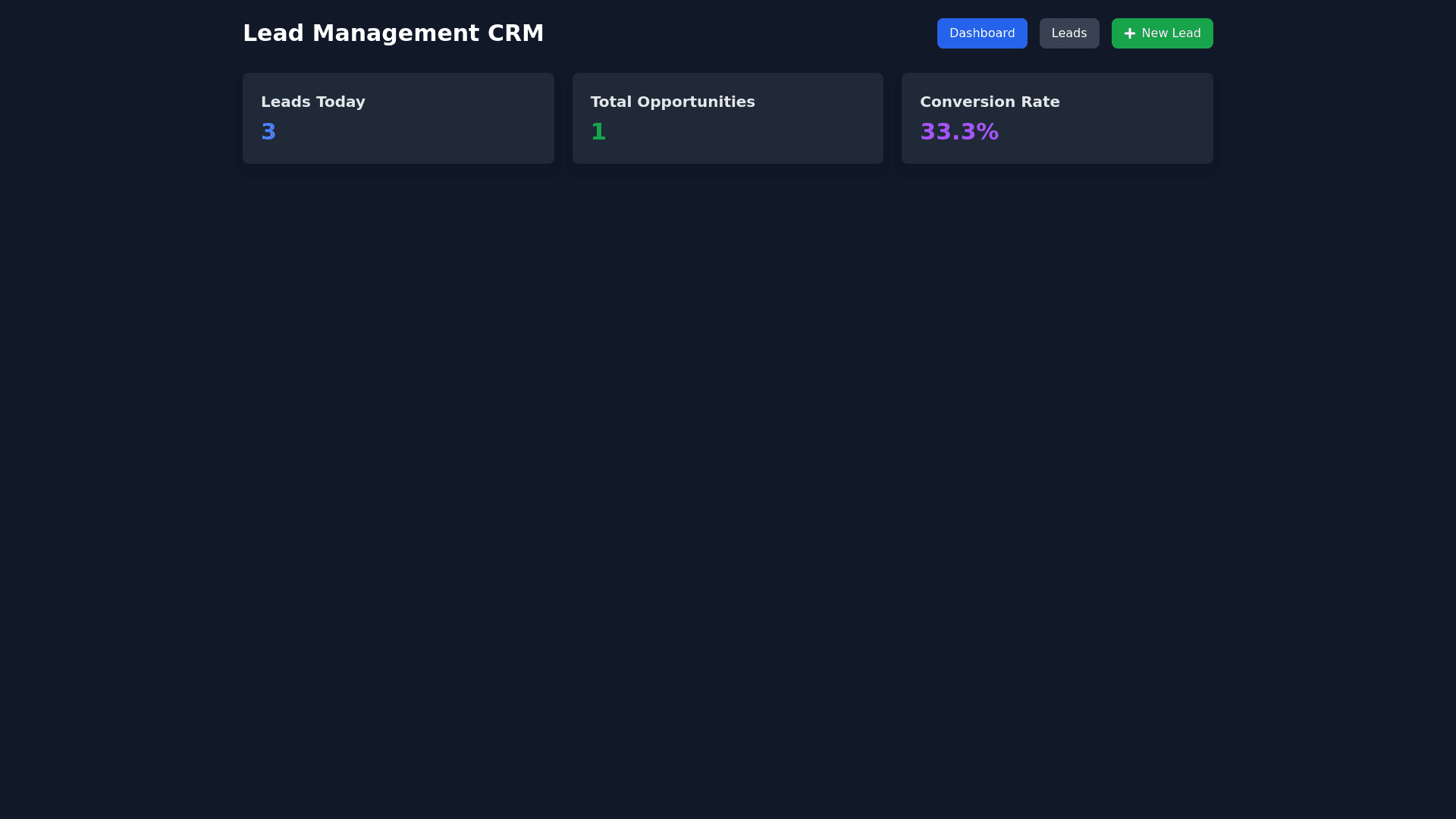Click the word CRM in header title
The width and height of the screenshot is (1456, 819).
tap(515, 33)
